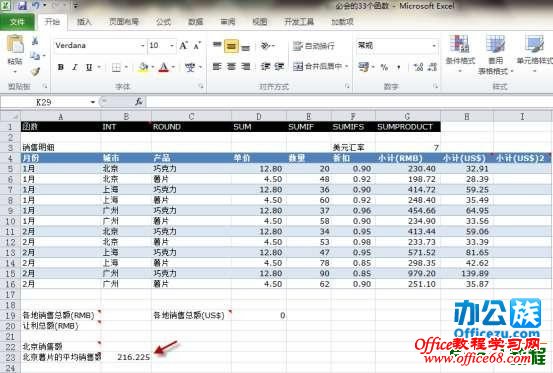Toggle Underline formatting
This screenshot has width=553, height=373.
[89, 67]
